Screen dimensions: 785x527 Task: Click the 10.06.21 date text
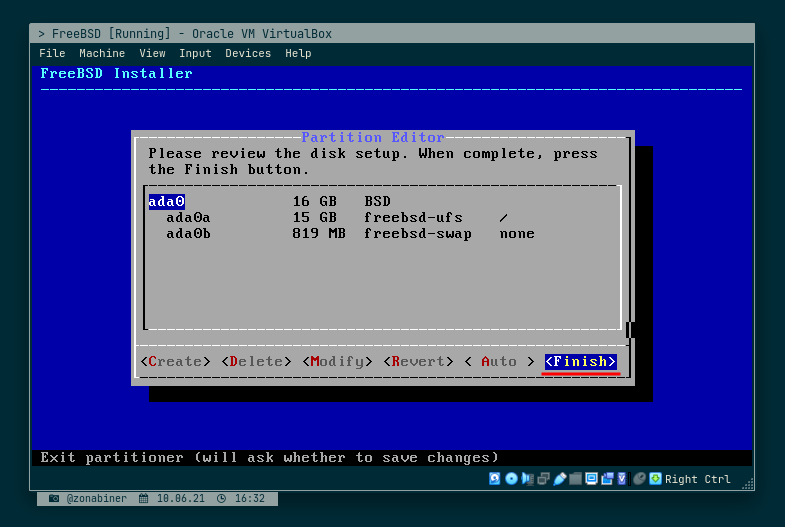pyautogui.click(x=181, y=498)
